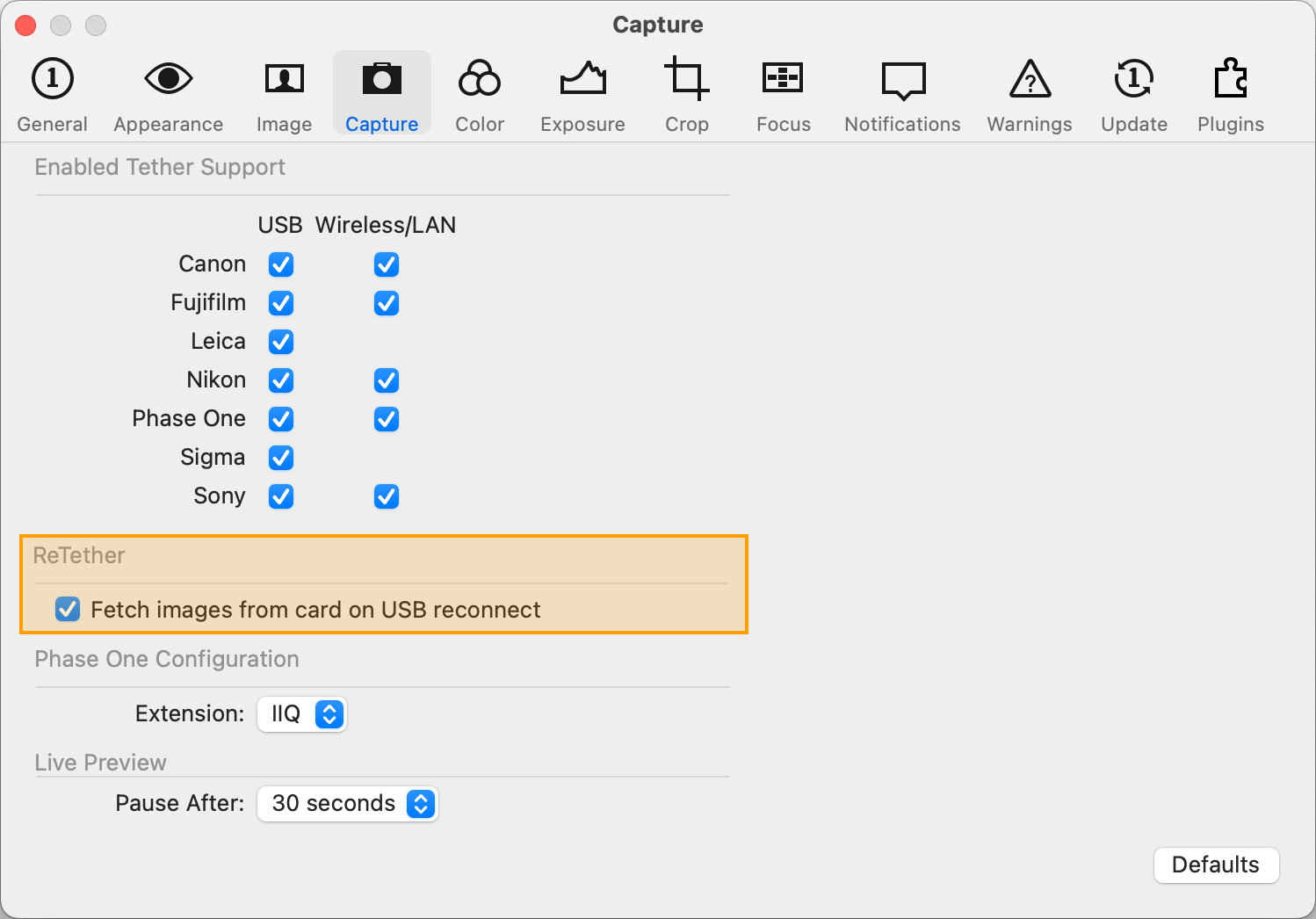
Task: Toggle Canon USB tether checkbox
Action: [x=281, y=264]
